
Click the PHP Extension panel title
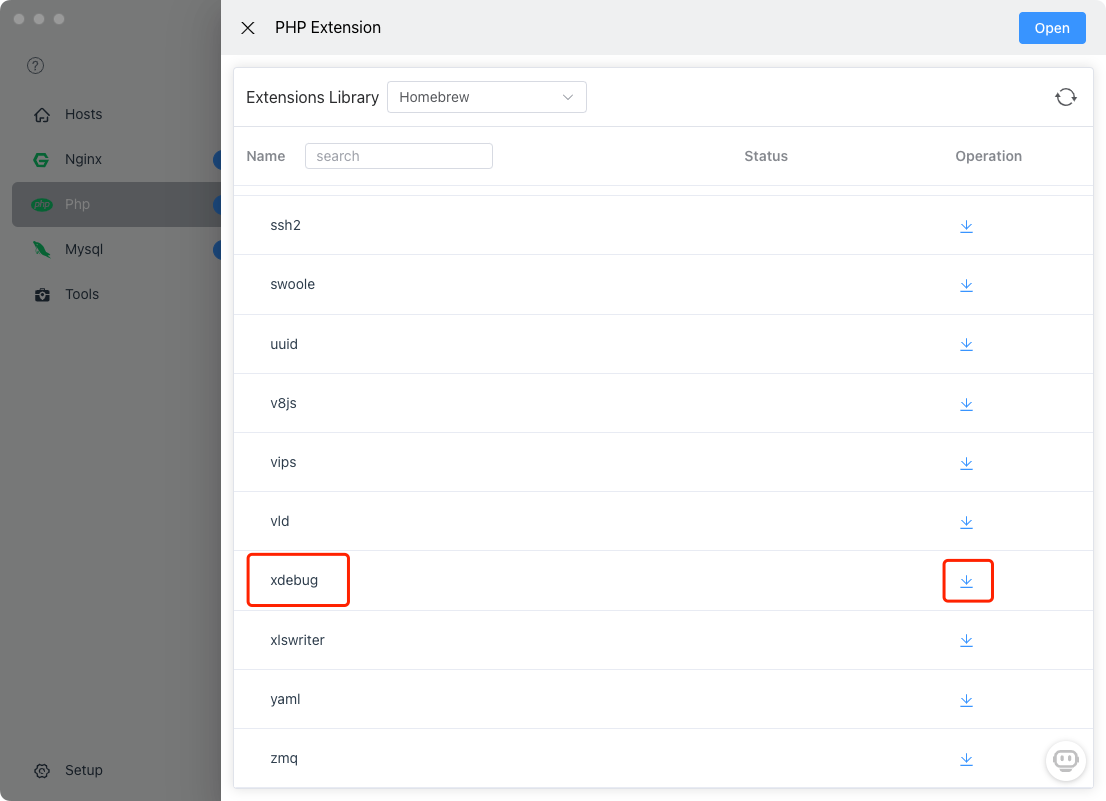tap(328, 27)
